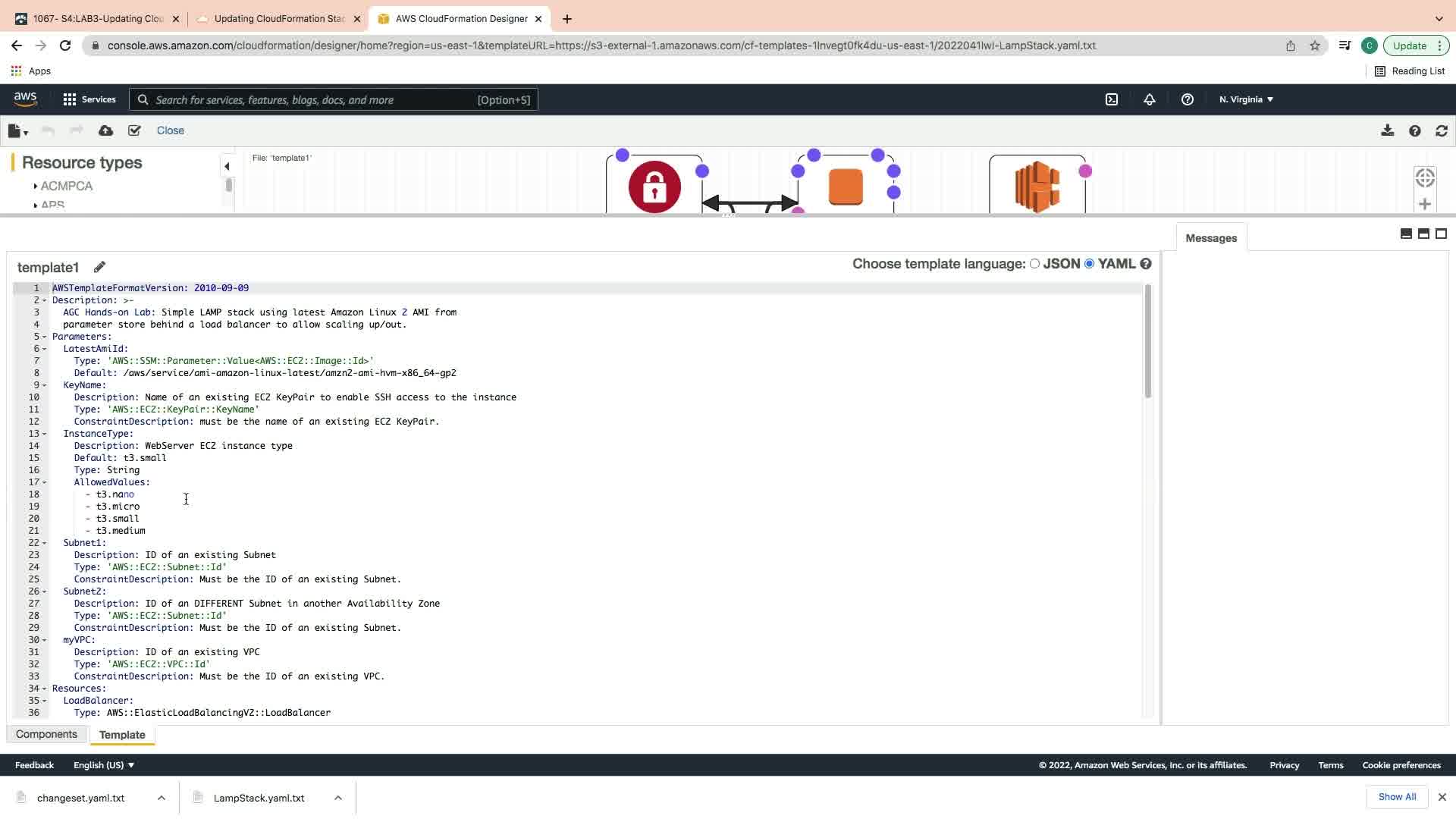The height and width of the screenshot is (819, 1456).
Task: Click the Create stack cloud upload icon
Action: 106,131
